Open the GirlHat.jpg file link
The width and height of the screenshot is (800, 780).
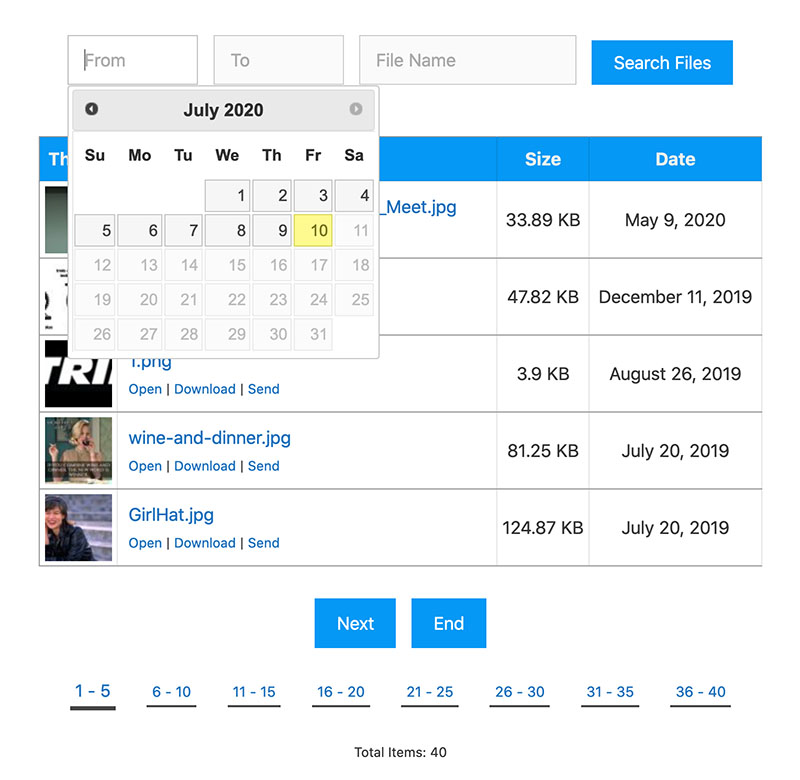[x=171, y=515]
